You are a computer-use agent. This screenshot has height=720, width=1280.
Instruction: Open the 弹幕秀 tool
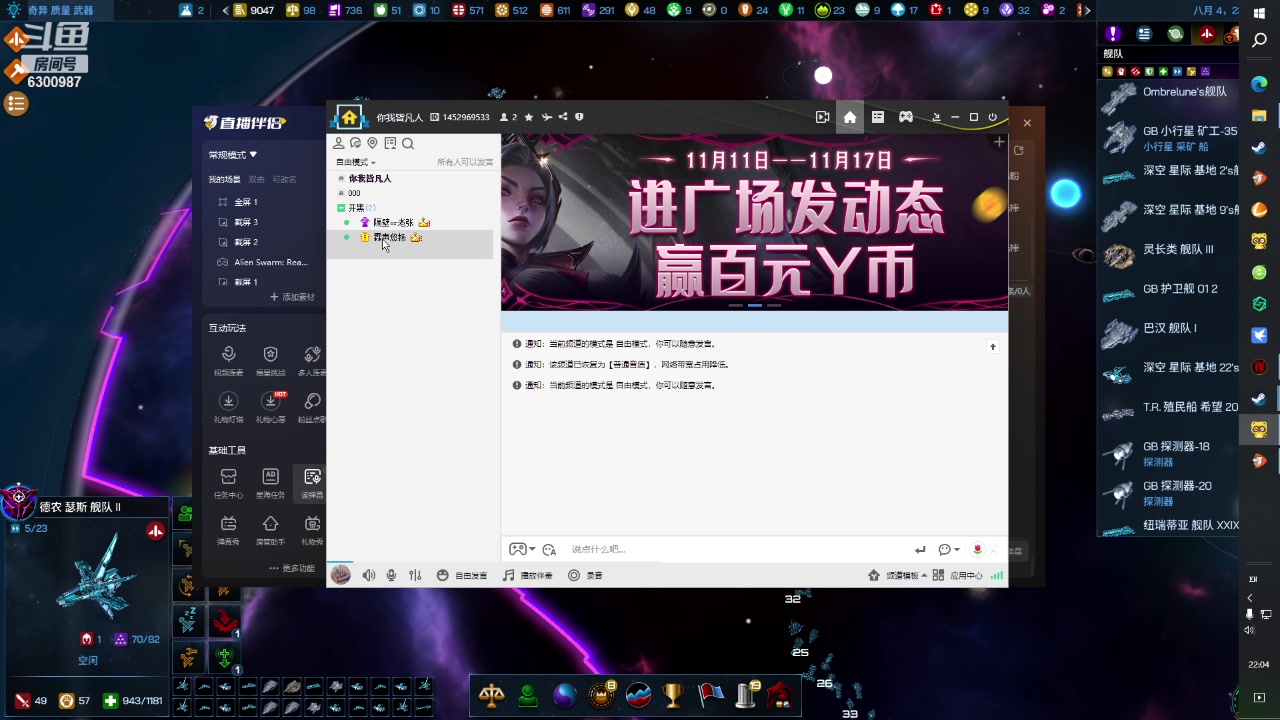pyautogui.click(x=228, y=530)
